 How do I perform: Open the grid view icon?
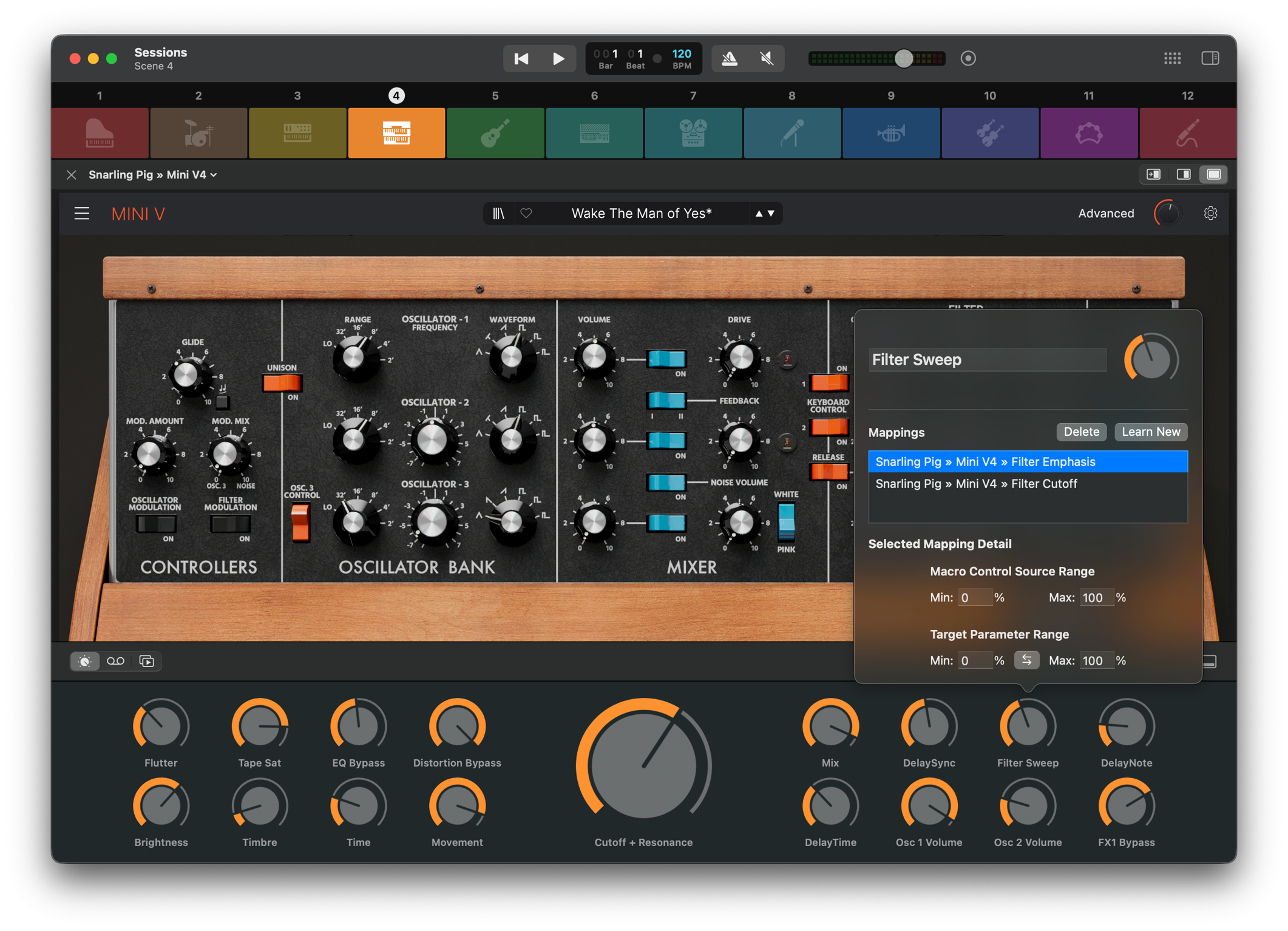(1172, 58)
